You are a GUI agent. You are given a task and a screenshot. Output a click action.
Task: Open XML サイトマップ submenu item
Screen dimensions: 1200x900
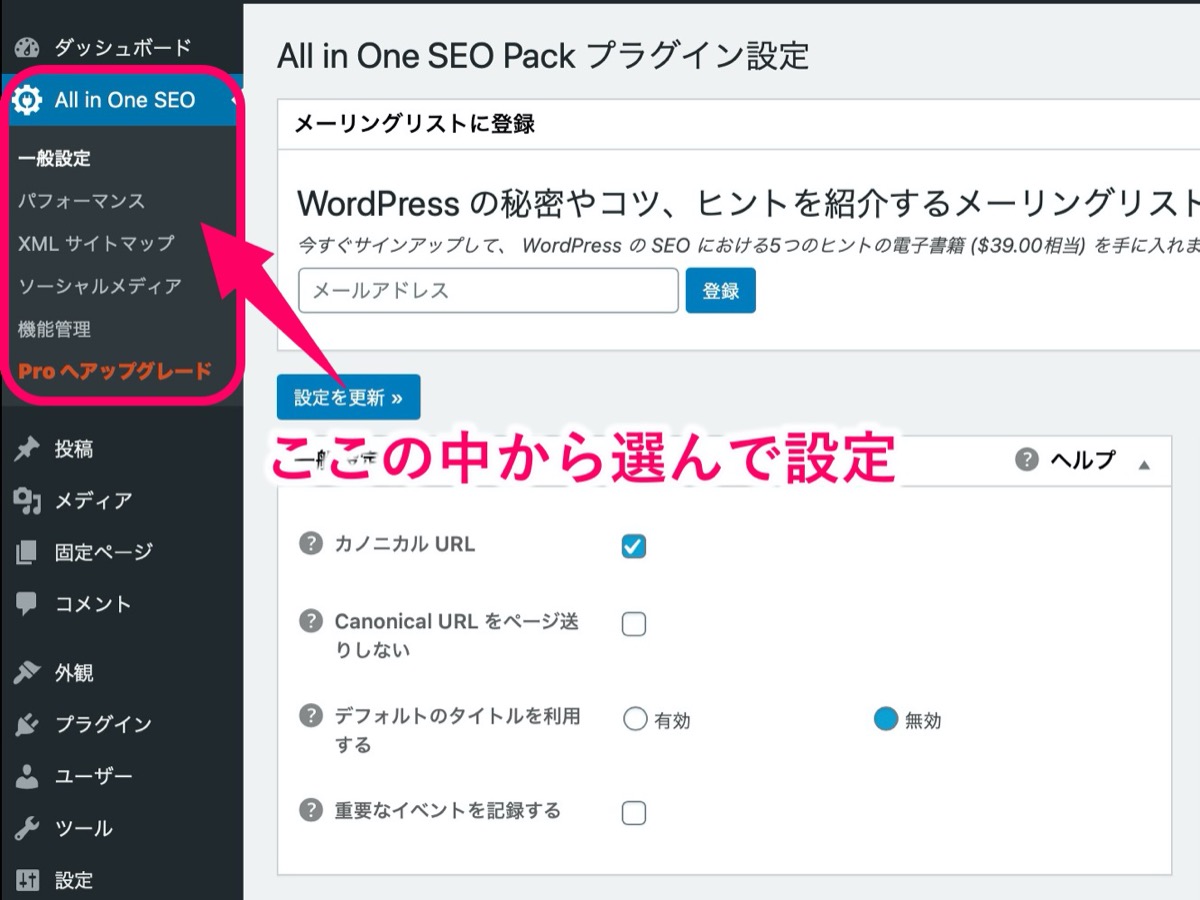[96, 243]
